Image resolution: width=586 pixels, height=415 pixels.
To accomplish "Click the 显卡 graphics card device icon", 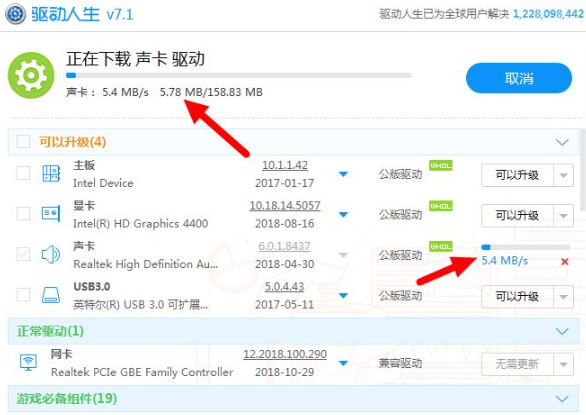I will pyautogui.click(x=51, y=214).
